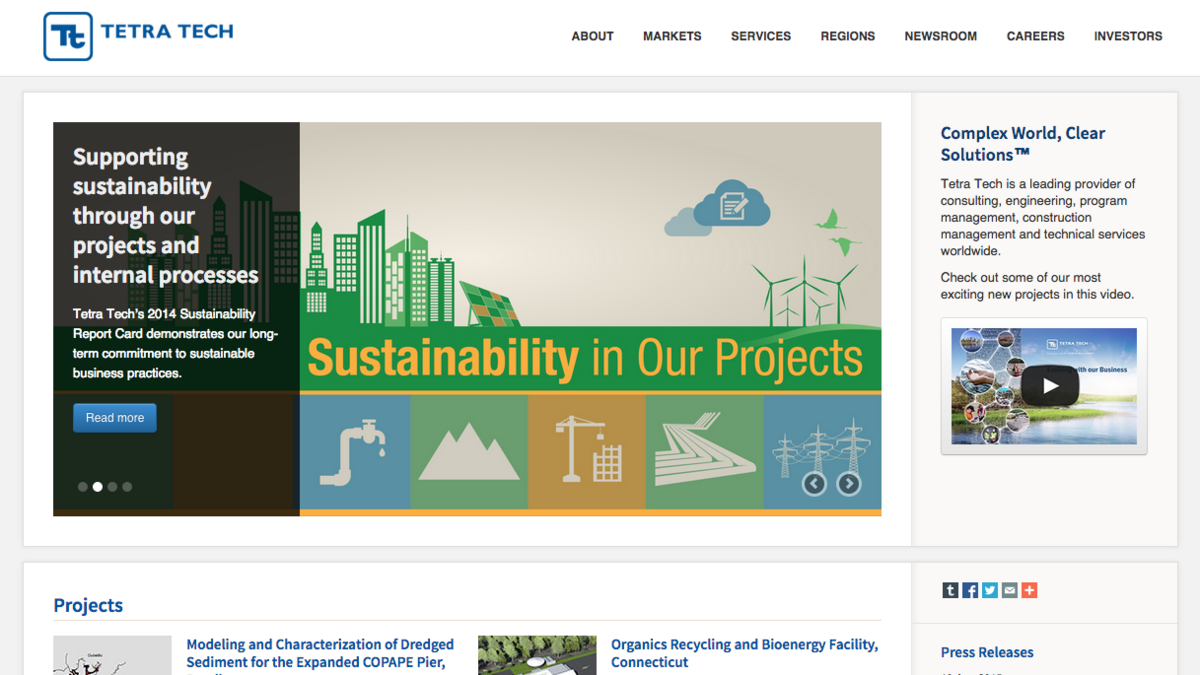The height and width of the screenshot is (675, 1200).
Task: Play the Tetra Tech business video
Action: coord(1049,386)
